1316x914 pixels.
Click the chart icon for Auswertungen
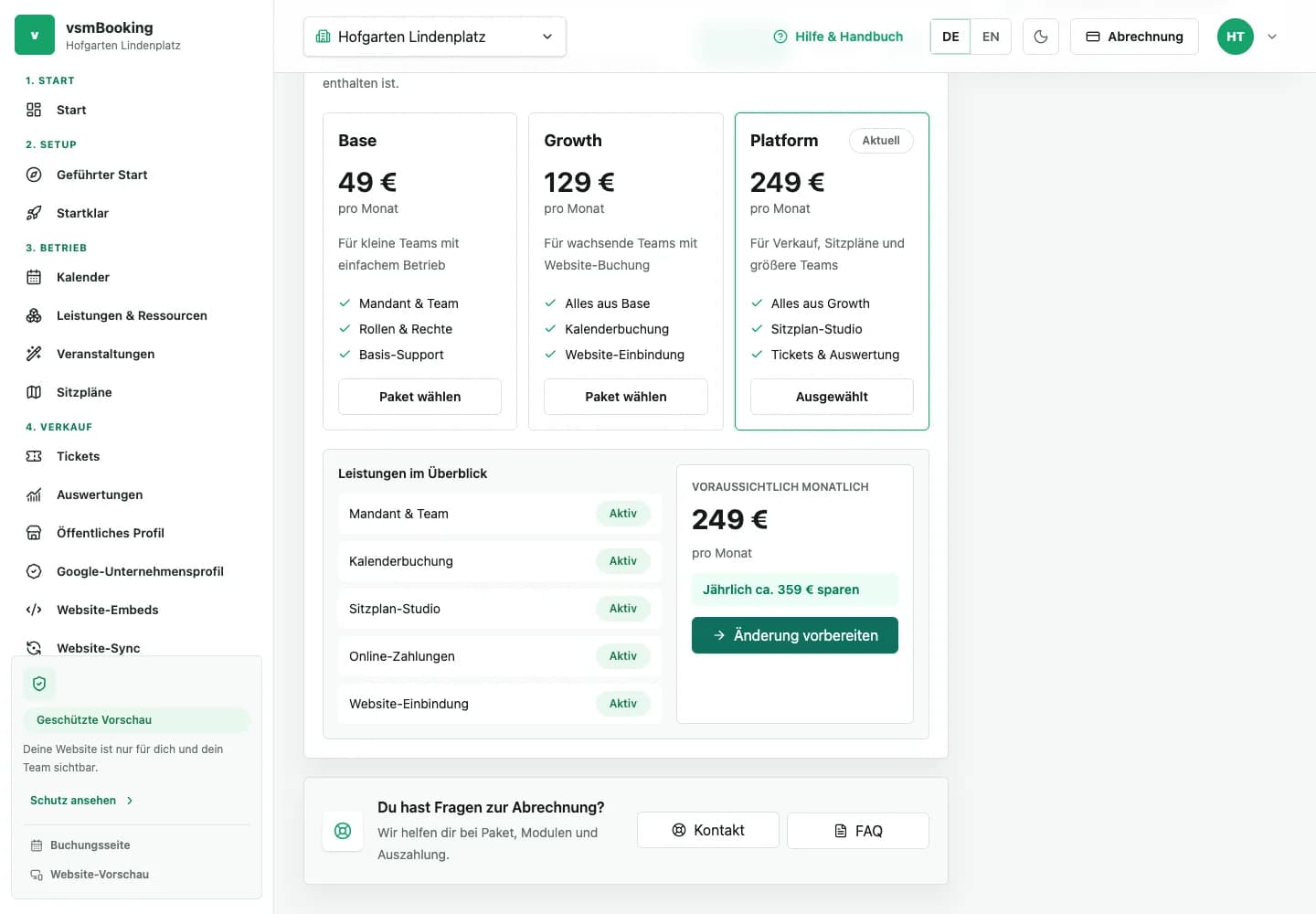pos(34,494)
